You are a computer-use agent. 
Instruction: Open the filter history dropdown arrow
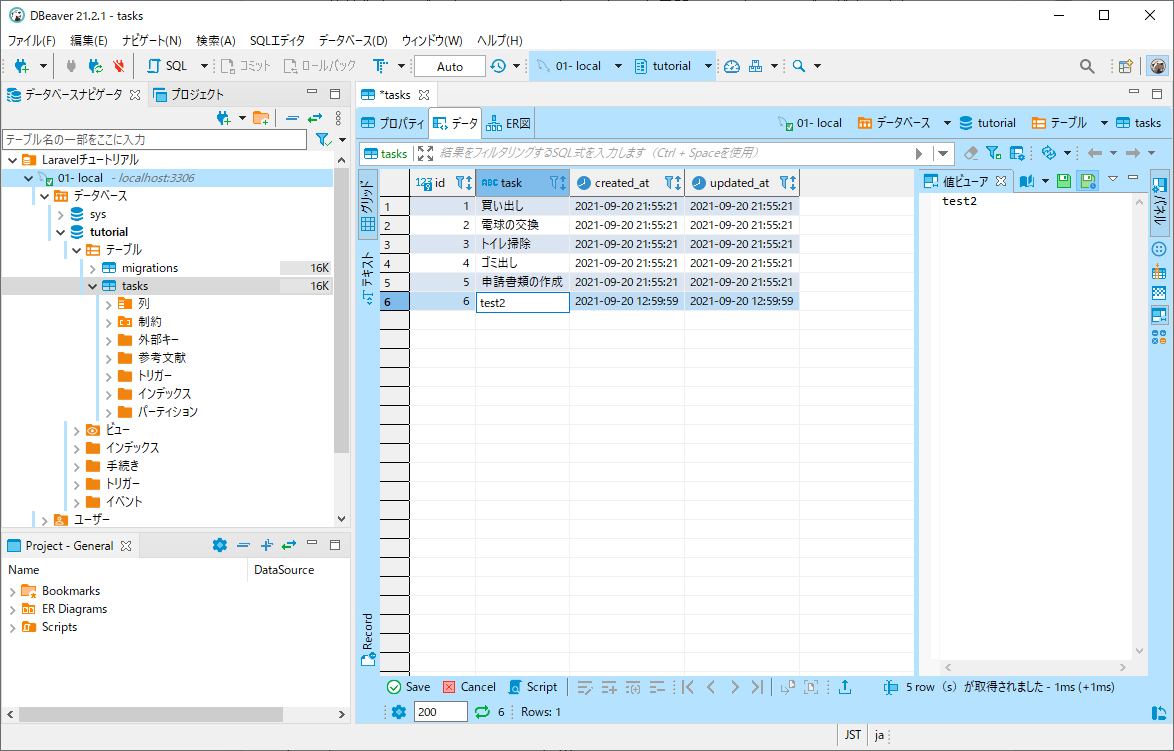pyautogui.click(x=943, y=153)
